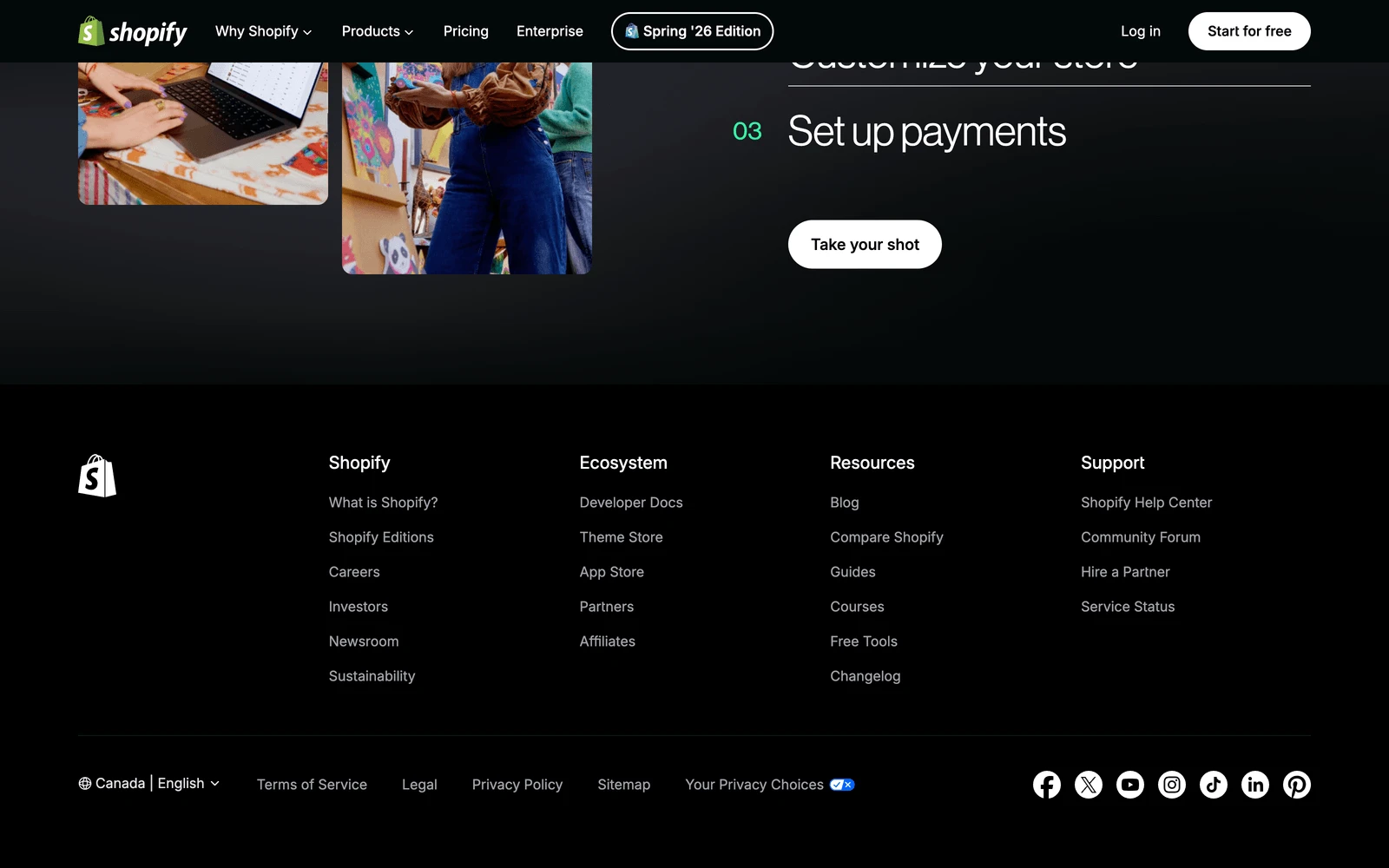Click the Take your shot button
The height and width of the screenshot is (868, 1389).
pyautogui.click(x=865, y=245)
